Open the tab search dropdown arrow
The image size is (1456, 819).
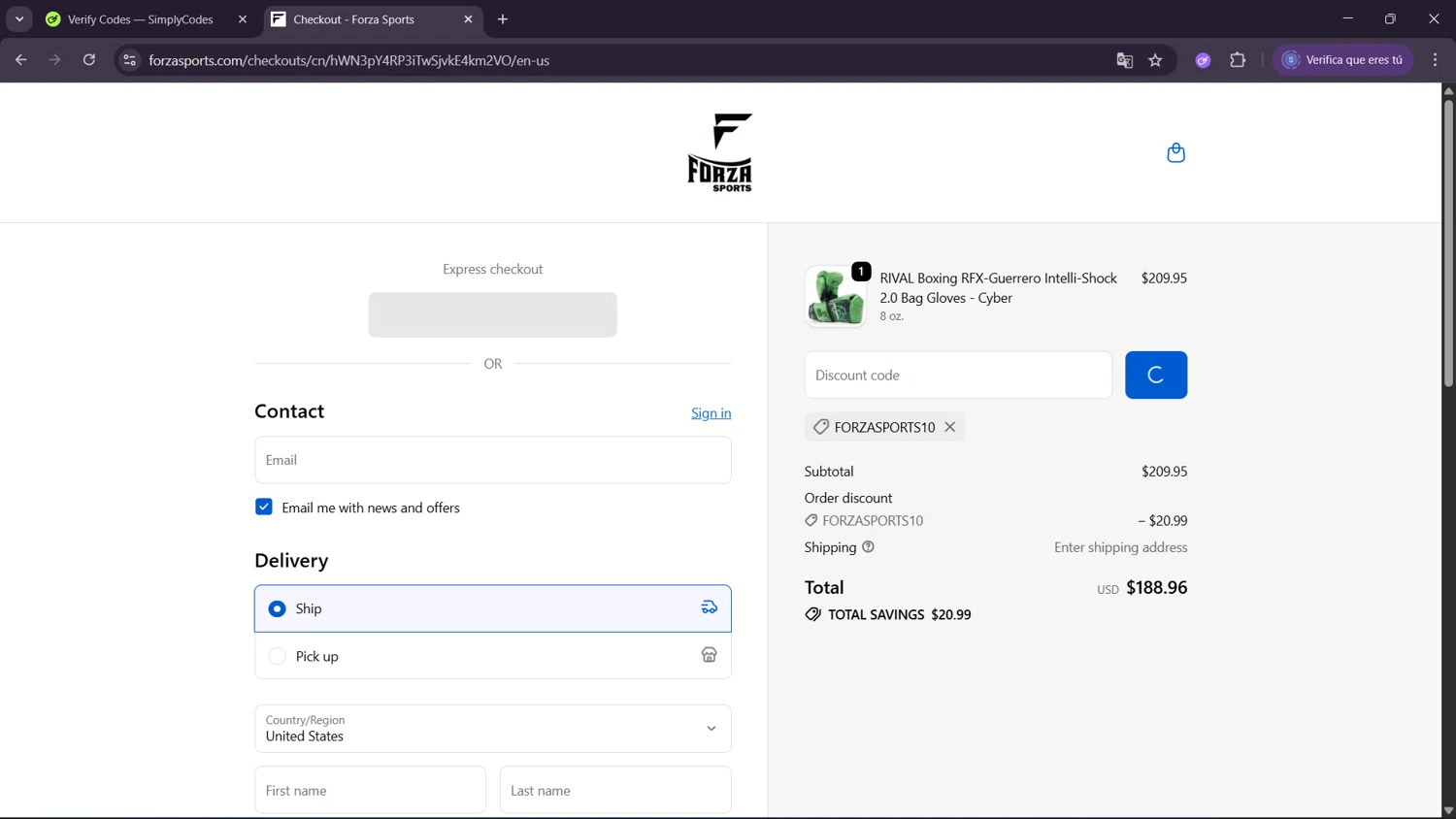[x=19, y=19]
